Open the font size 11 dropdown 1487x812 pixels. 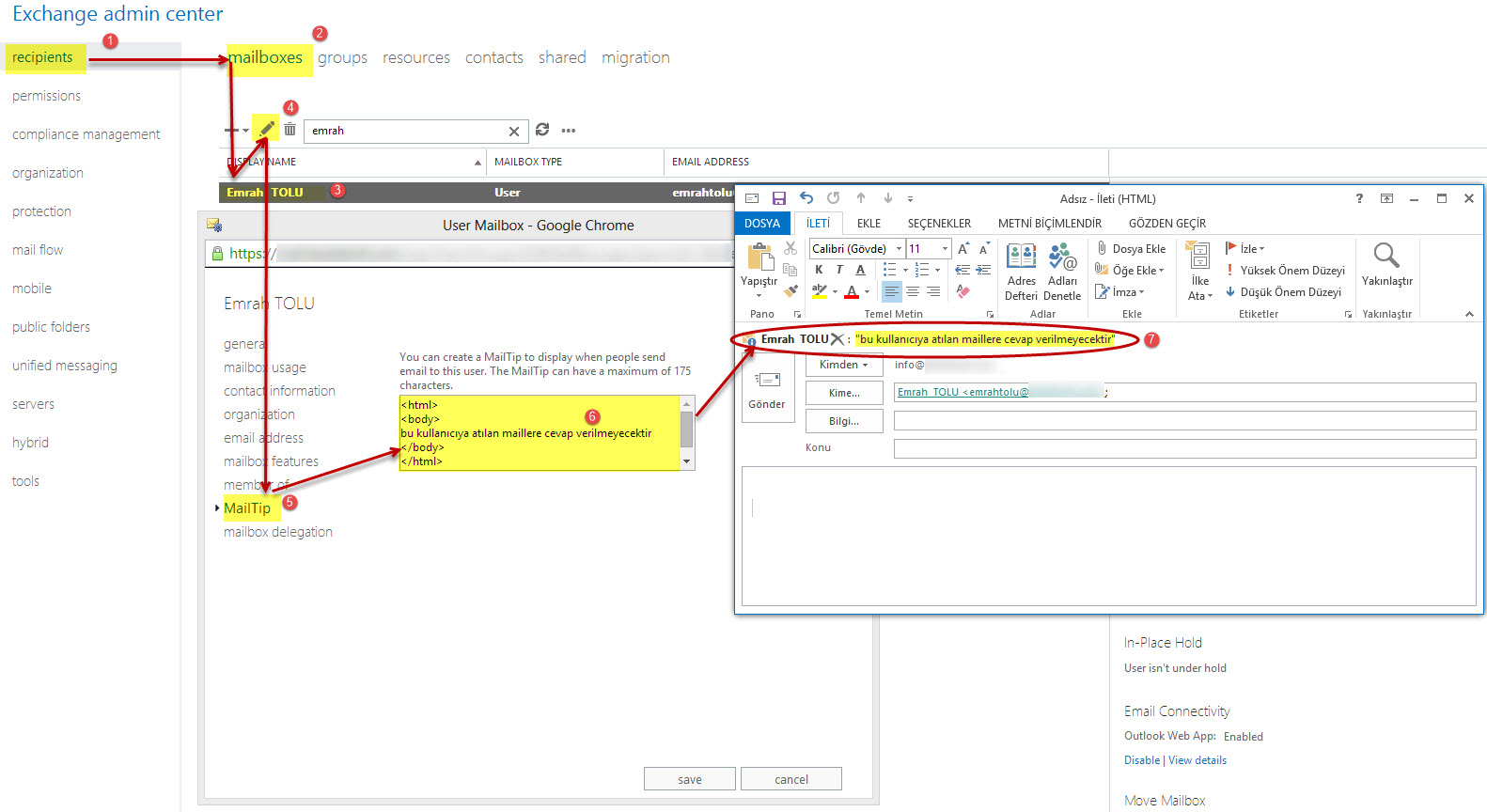pyautogui.click(x=945, y=249)
